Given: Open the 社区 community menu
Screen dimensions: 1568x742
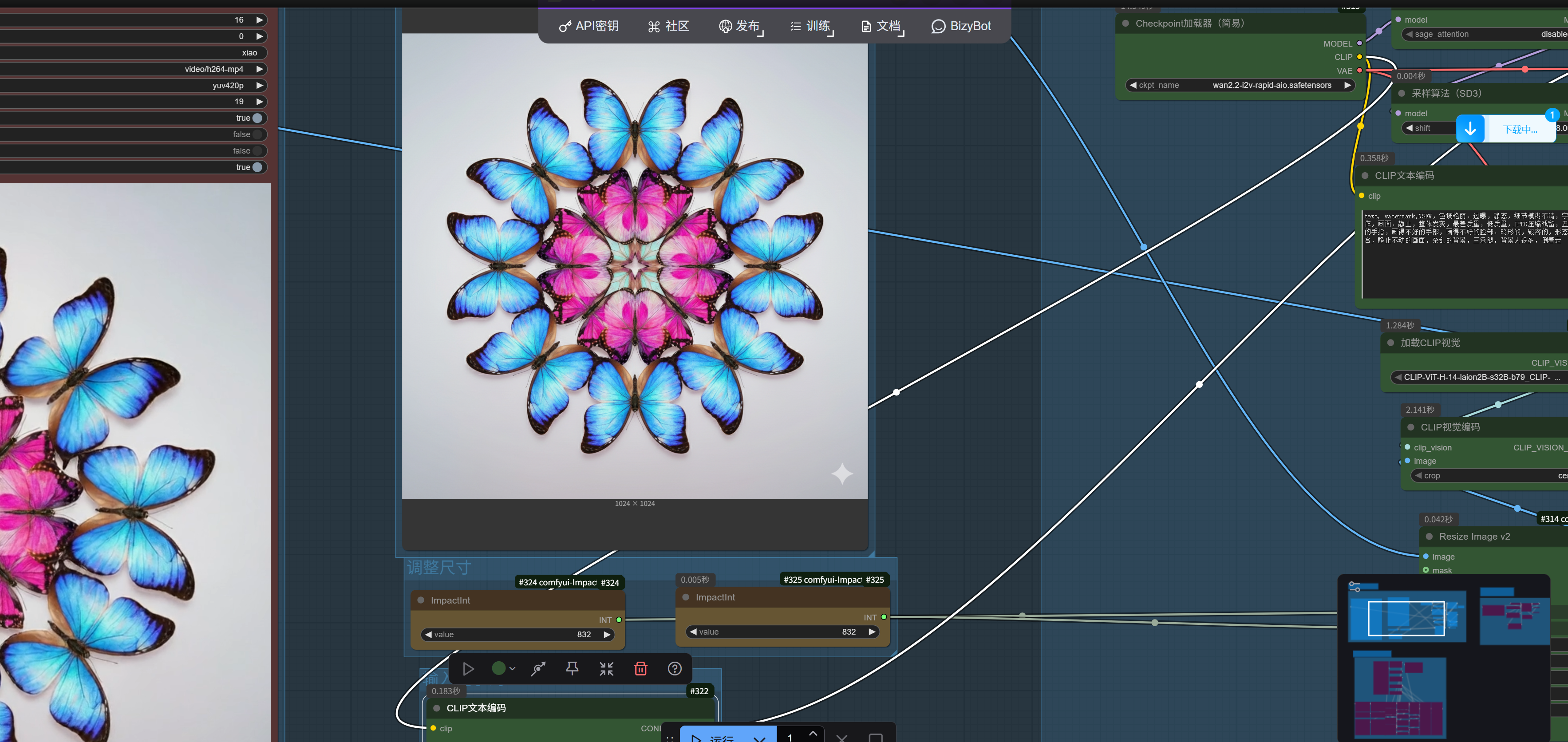Looking at the screenshot, I should click(x=668, y=26).
